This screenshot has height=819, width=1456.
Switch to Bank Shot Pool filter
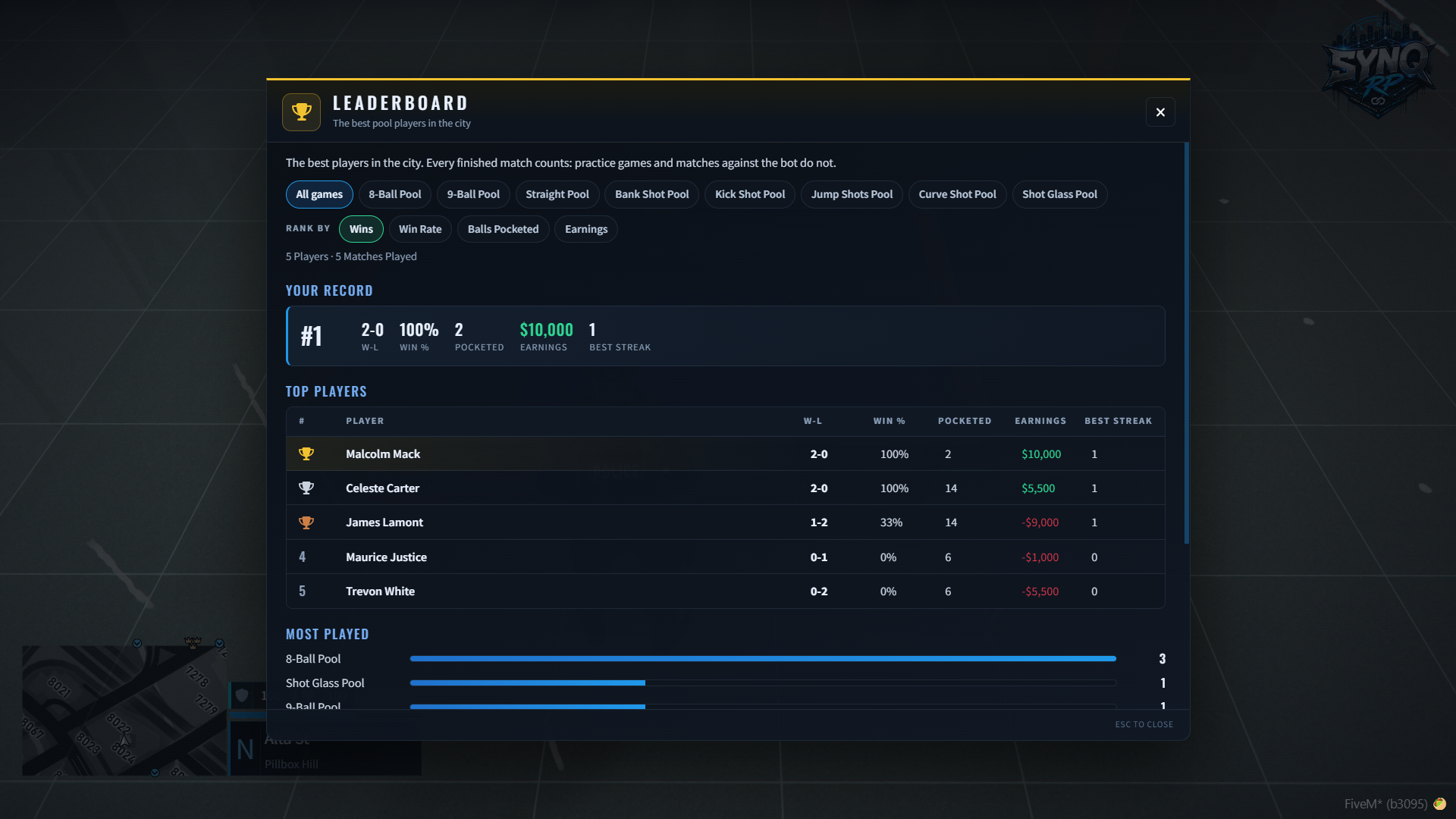[x=652, y=194]
